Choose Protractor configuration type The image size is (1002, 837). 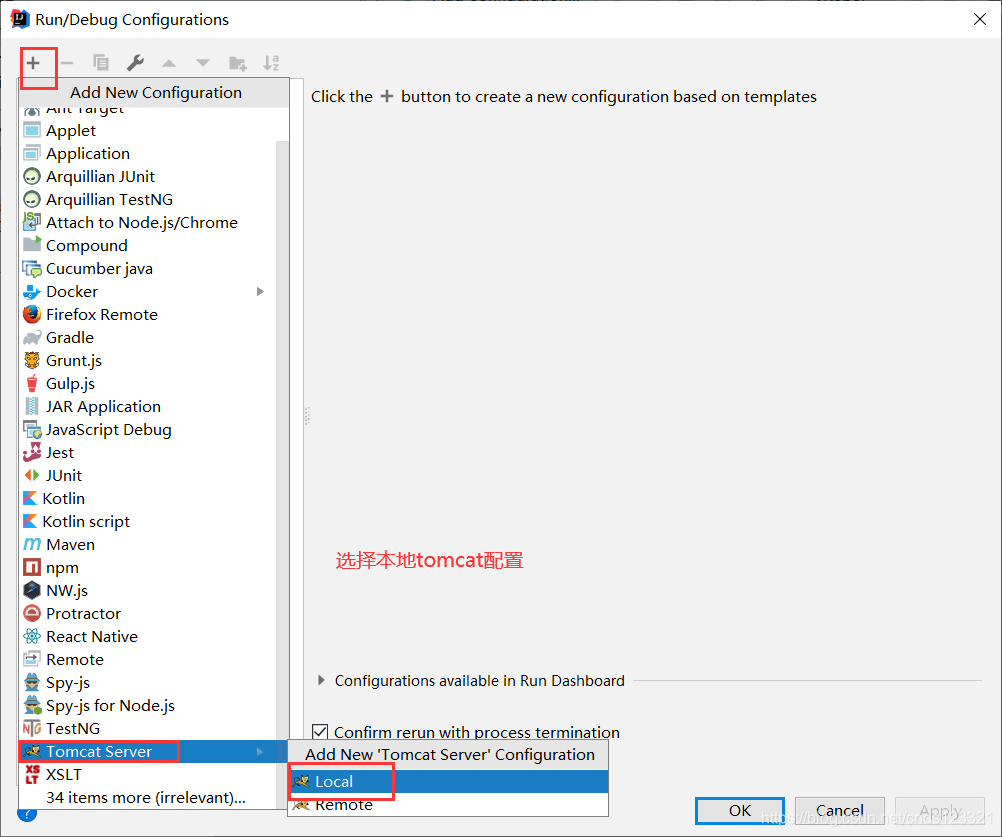pyautogui.click(x=148, y=613)
